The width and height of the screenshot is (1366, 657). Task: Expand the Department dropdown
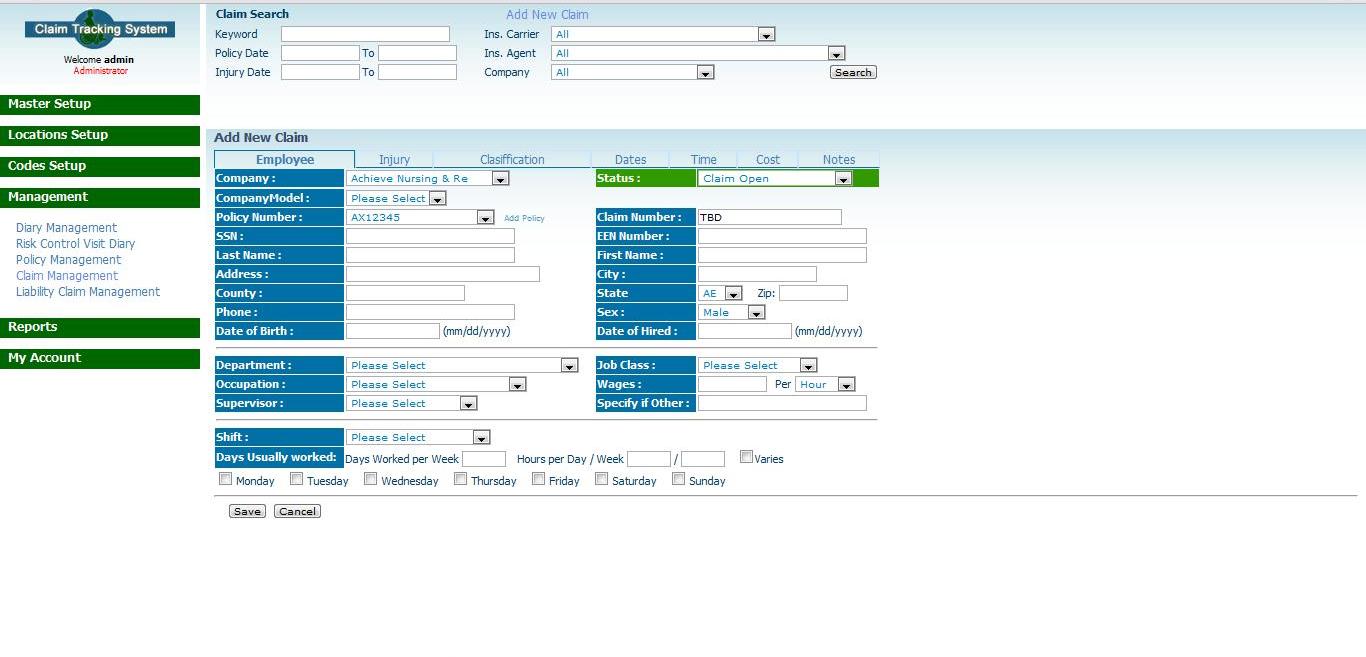[462, 365]
